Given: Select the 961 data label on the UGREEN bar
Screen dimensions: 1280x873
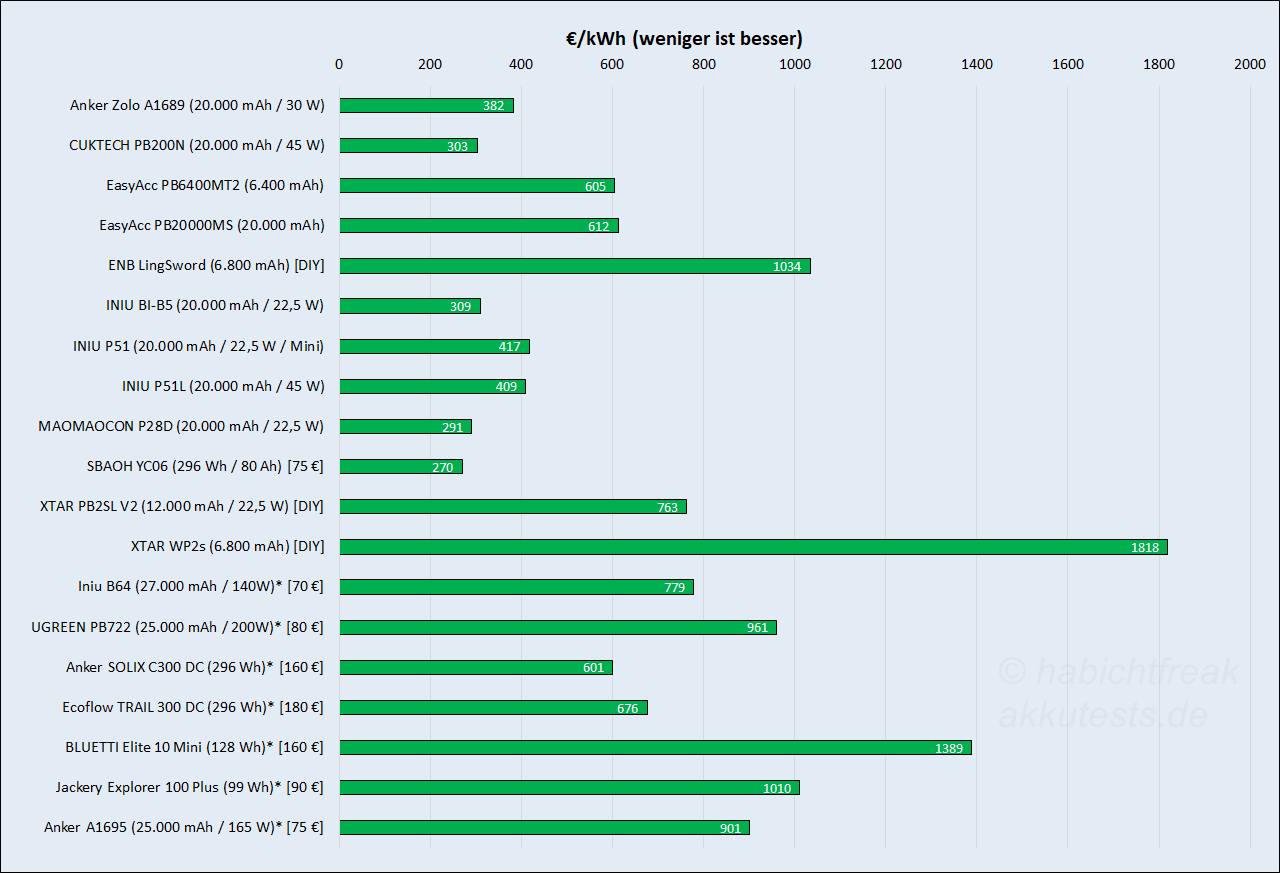Looking at the screenshot, I should (758, 628).
